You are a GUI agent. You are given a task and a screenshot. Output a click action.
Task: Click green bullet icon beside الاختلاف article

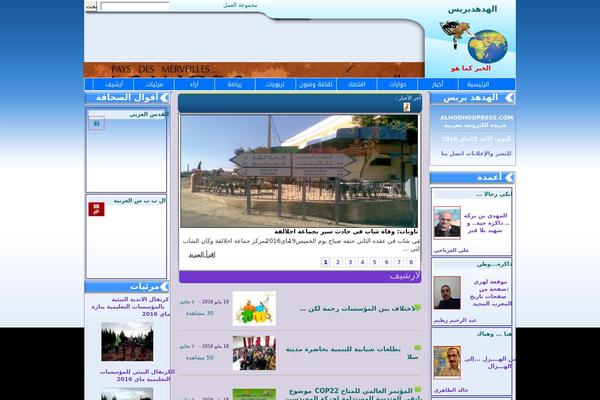pyautogui.click(x=417, y=307)
